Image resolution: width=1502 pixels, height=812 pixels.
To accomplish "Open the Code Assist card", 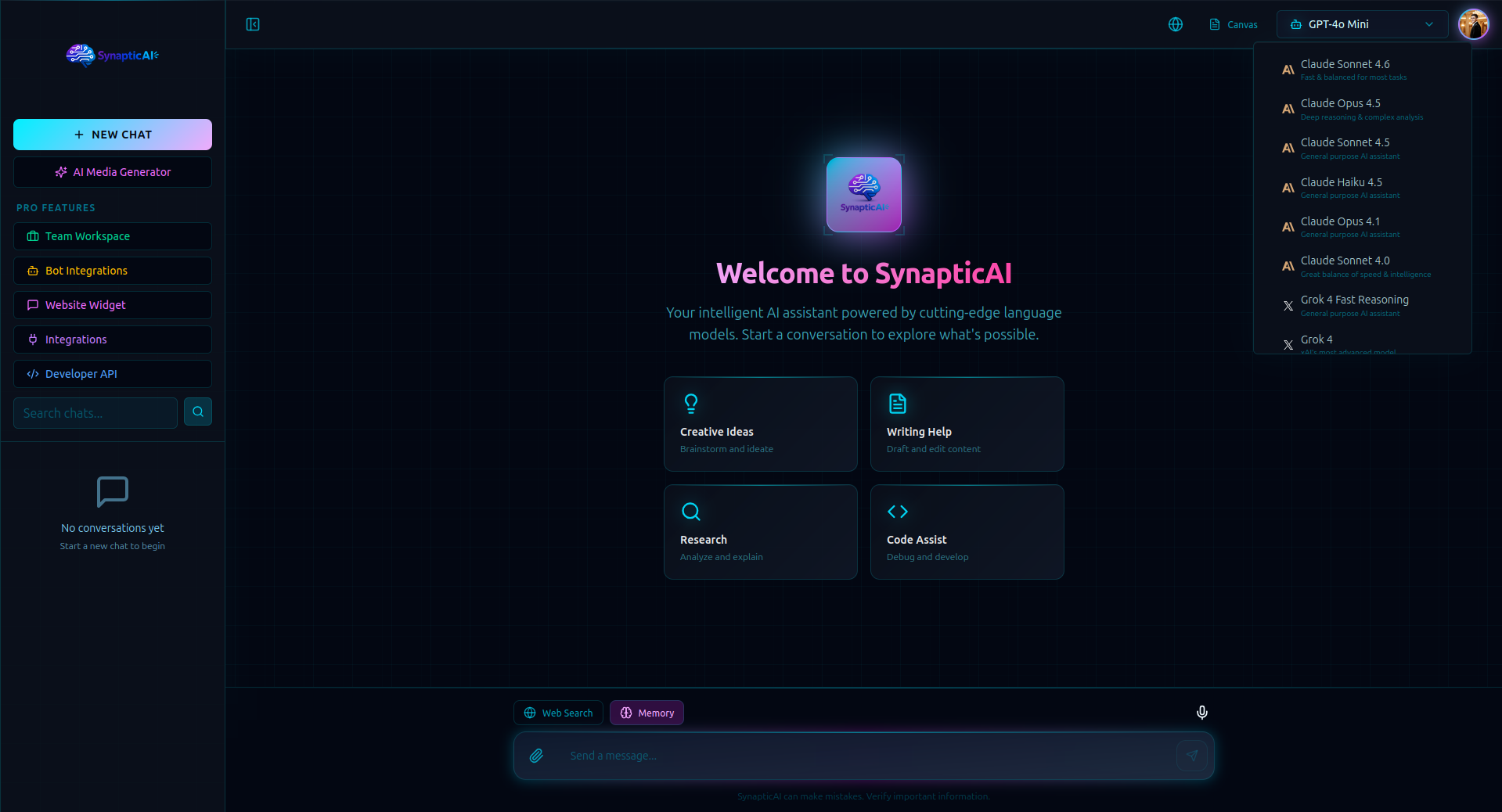I will click(967, 532).
